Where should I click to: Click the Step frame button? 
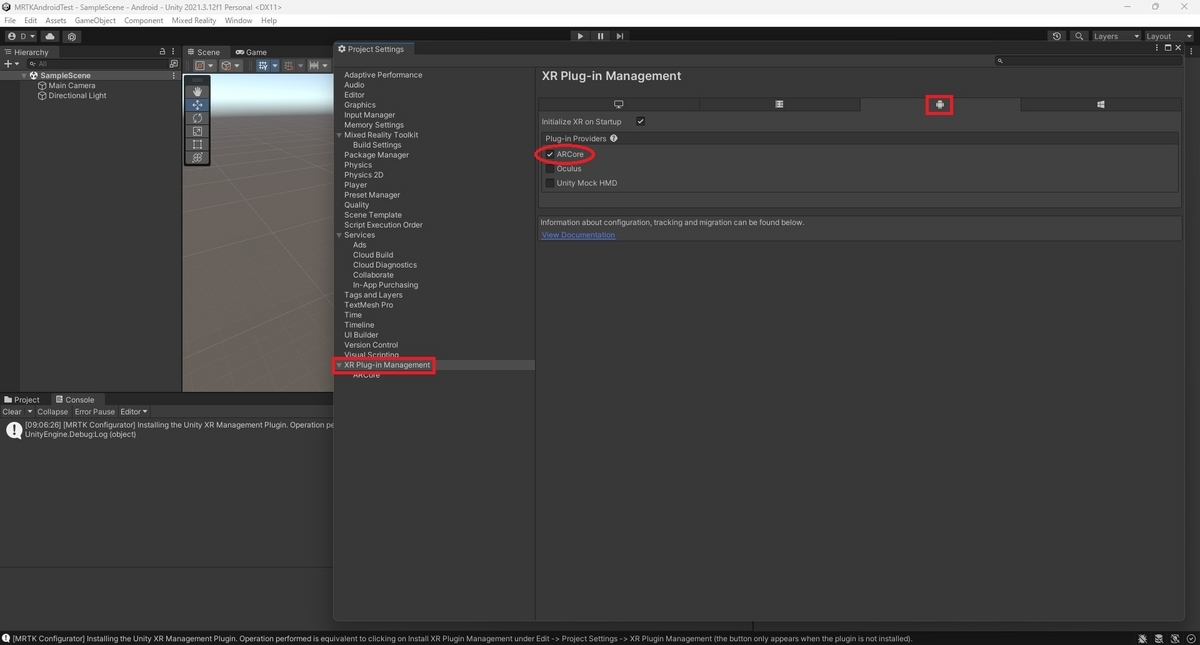[620, 36]
